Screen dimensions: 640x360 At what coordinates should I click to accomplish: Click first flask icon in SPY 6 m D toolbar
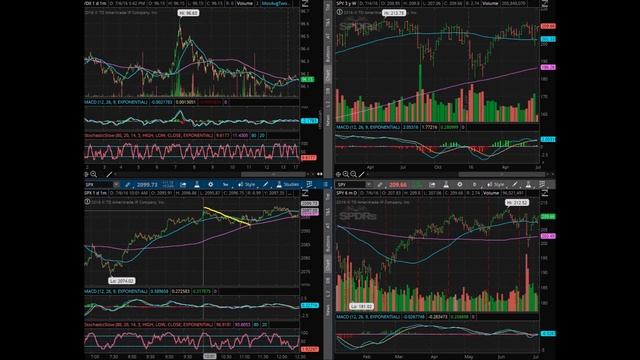click(446, 184)
